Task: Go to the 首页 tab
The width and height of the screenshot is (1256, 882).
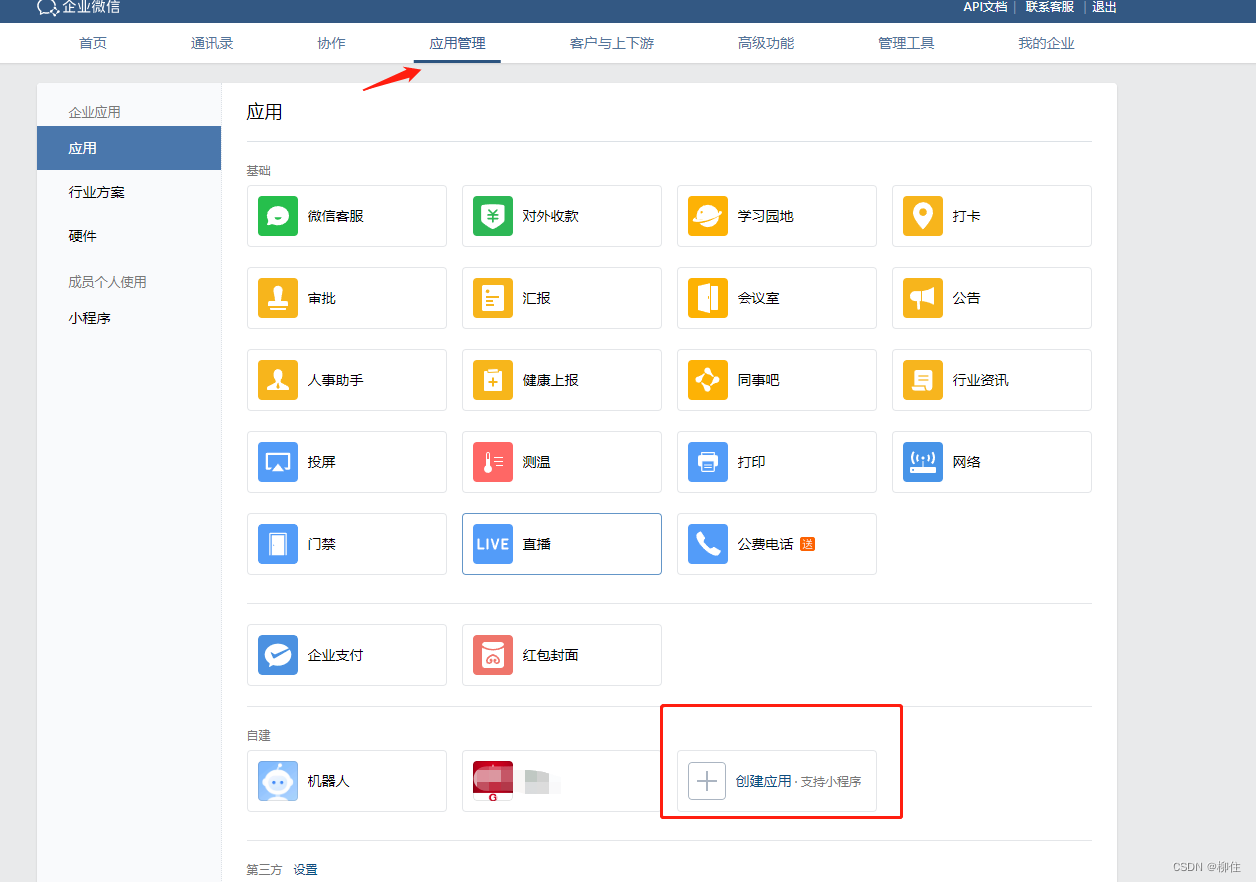Action: point(93,43)
